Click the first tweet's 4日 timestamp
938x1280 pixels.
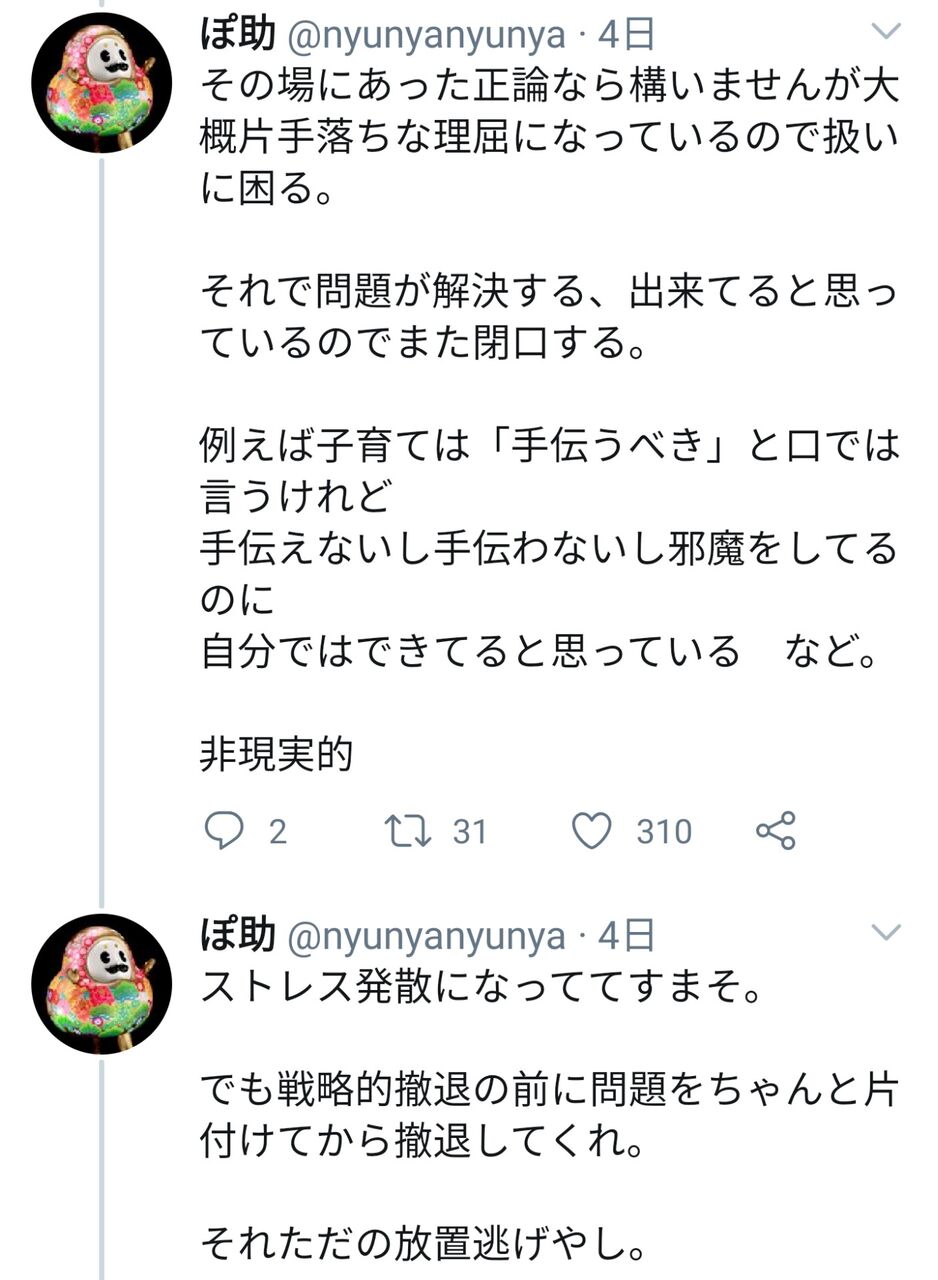(x=626, y=36)
